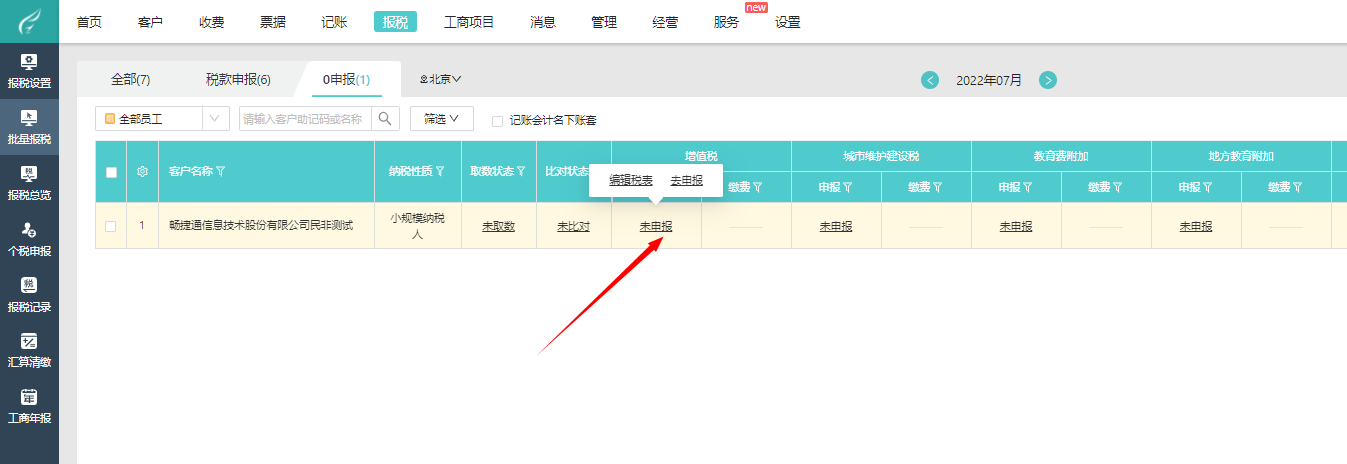This screenshot has height=464, width=1347.
Task: Open 报税设置 in the sidebar
Action: coord(29,71)
